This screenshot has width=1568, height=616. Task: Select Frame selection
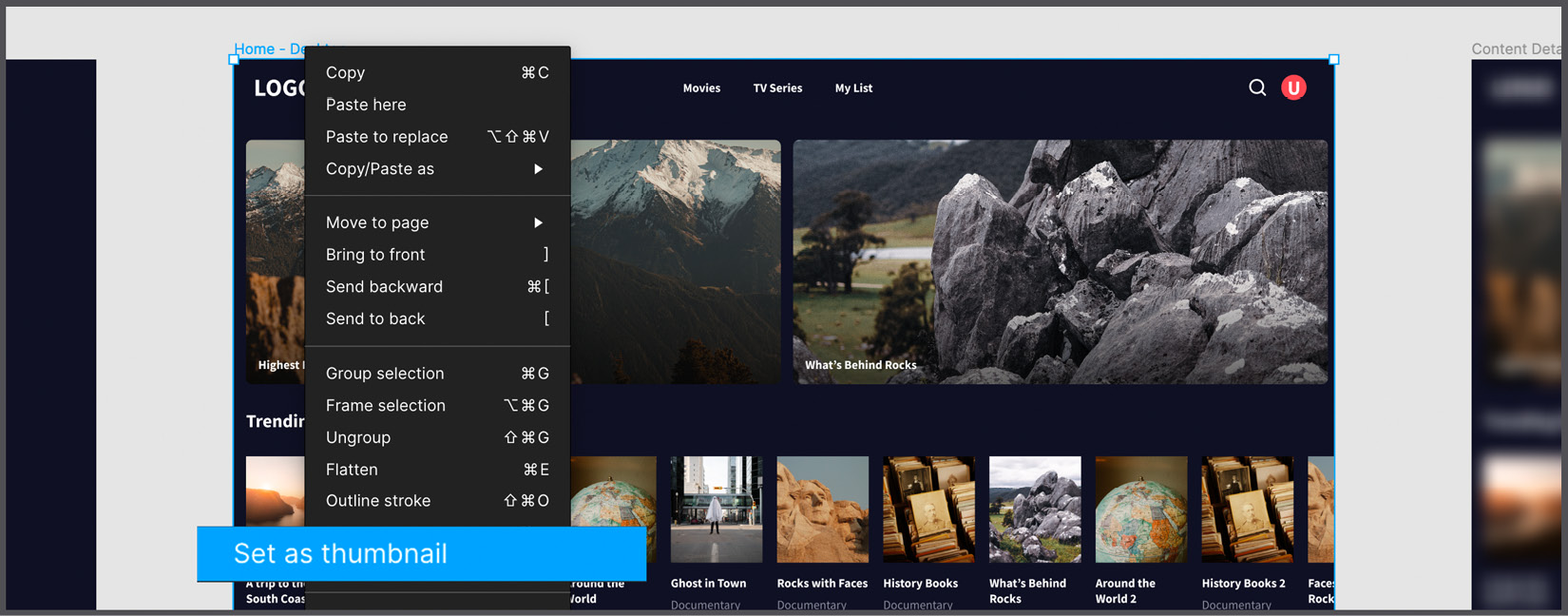[x=437, y=406]
